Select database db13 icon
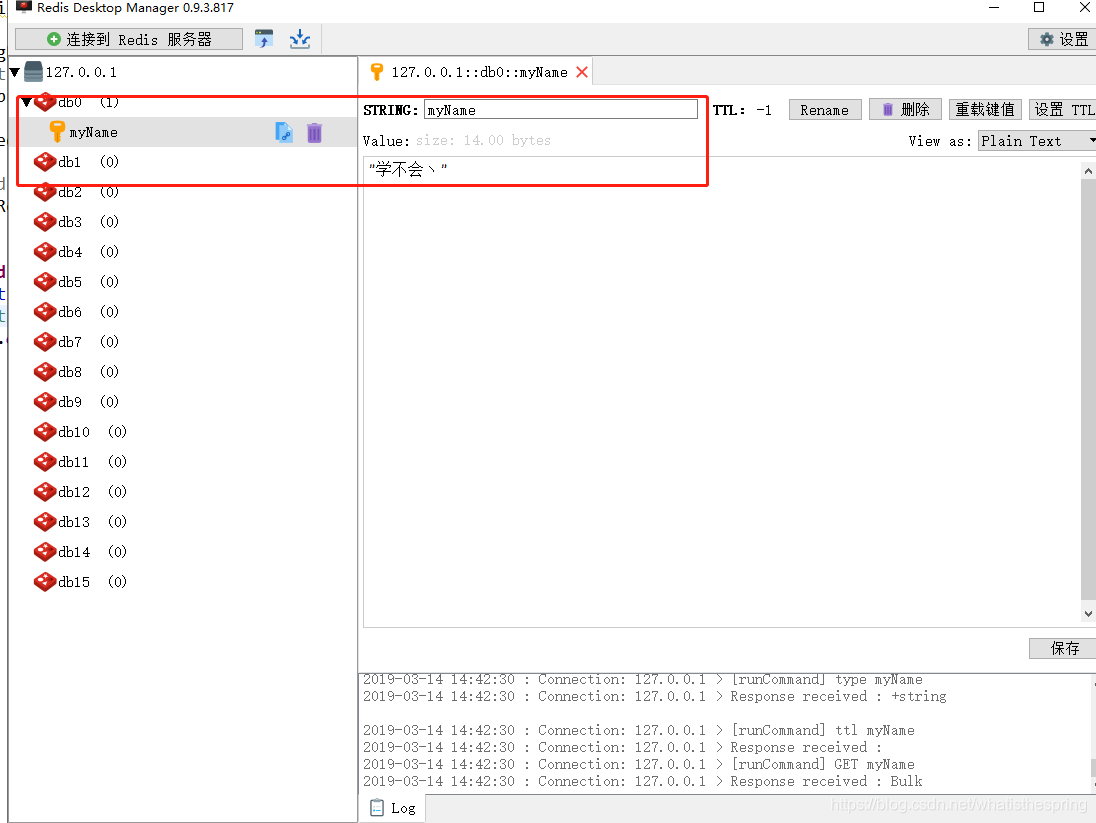1096x823 pixels. click(45, 522)
